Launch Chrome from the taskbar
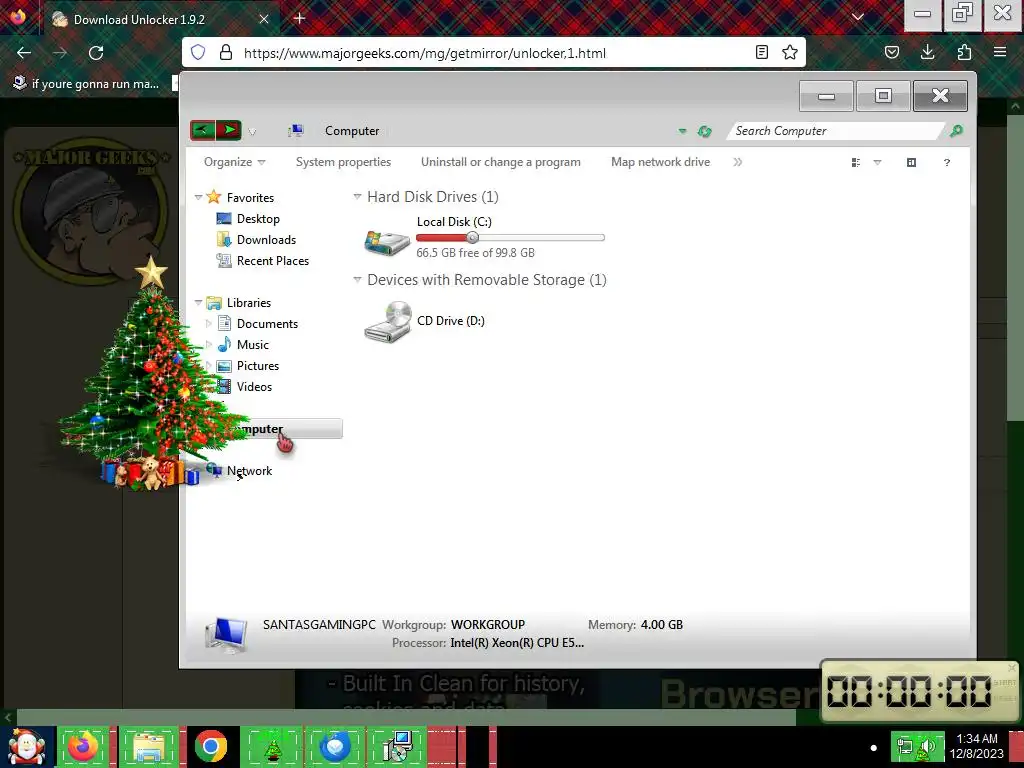This screenshot has height=768, width=1024. coord(210,747)
